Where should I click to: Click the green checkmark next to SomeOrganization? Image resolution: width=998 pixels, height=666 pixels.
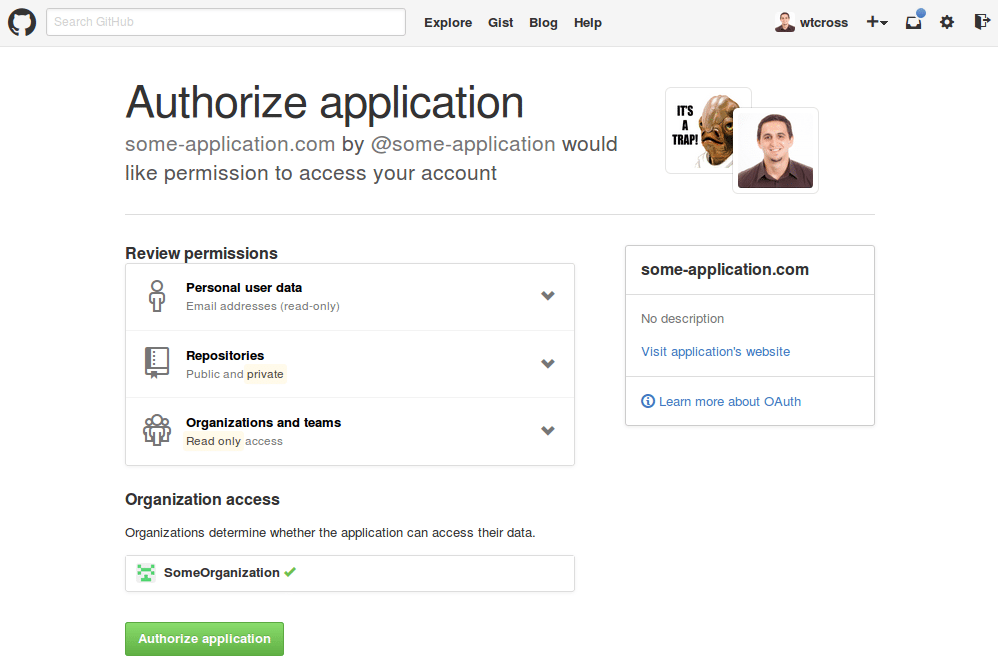pos(290,572)
